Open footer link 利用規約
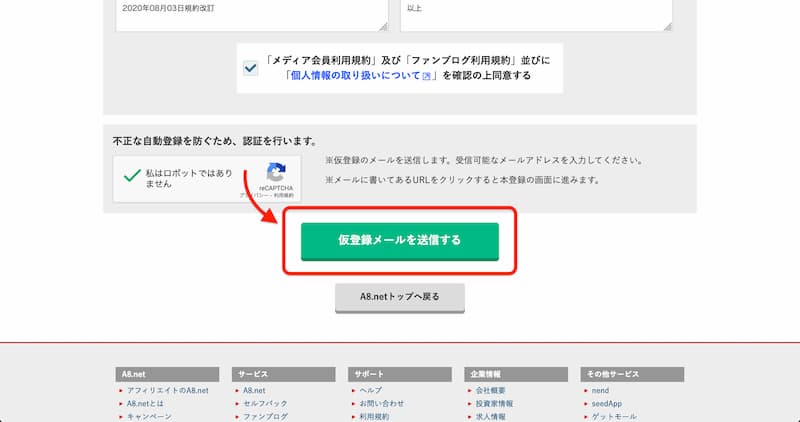Image resolution: width=800 pixels, height=422 pixels. tap(374, 416)
